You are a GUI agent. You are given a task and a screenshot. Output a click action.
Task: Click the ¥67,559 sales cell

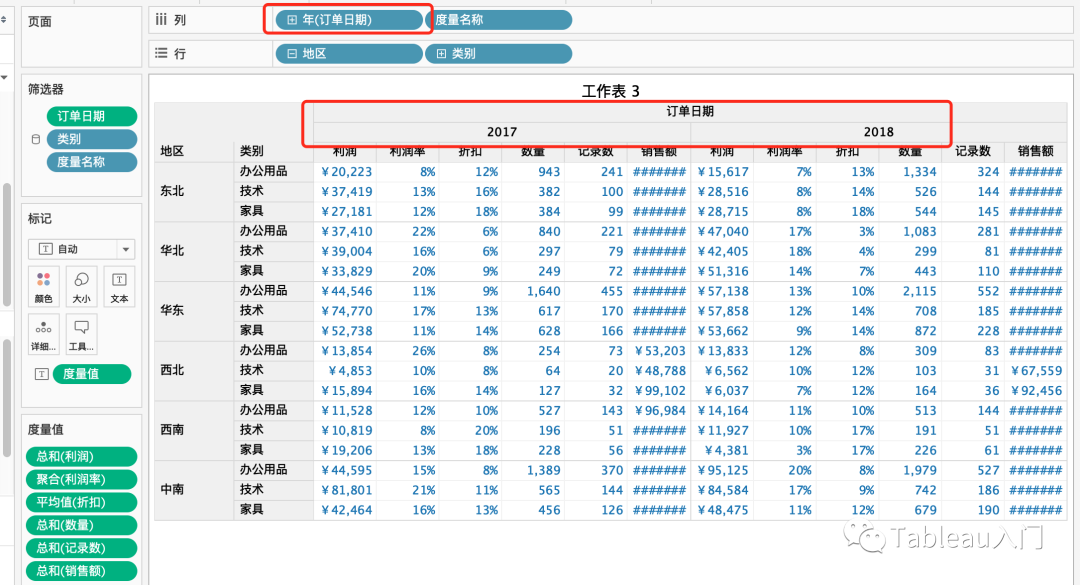click(1037, 371)
